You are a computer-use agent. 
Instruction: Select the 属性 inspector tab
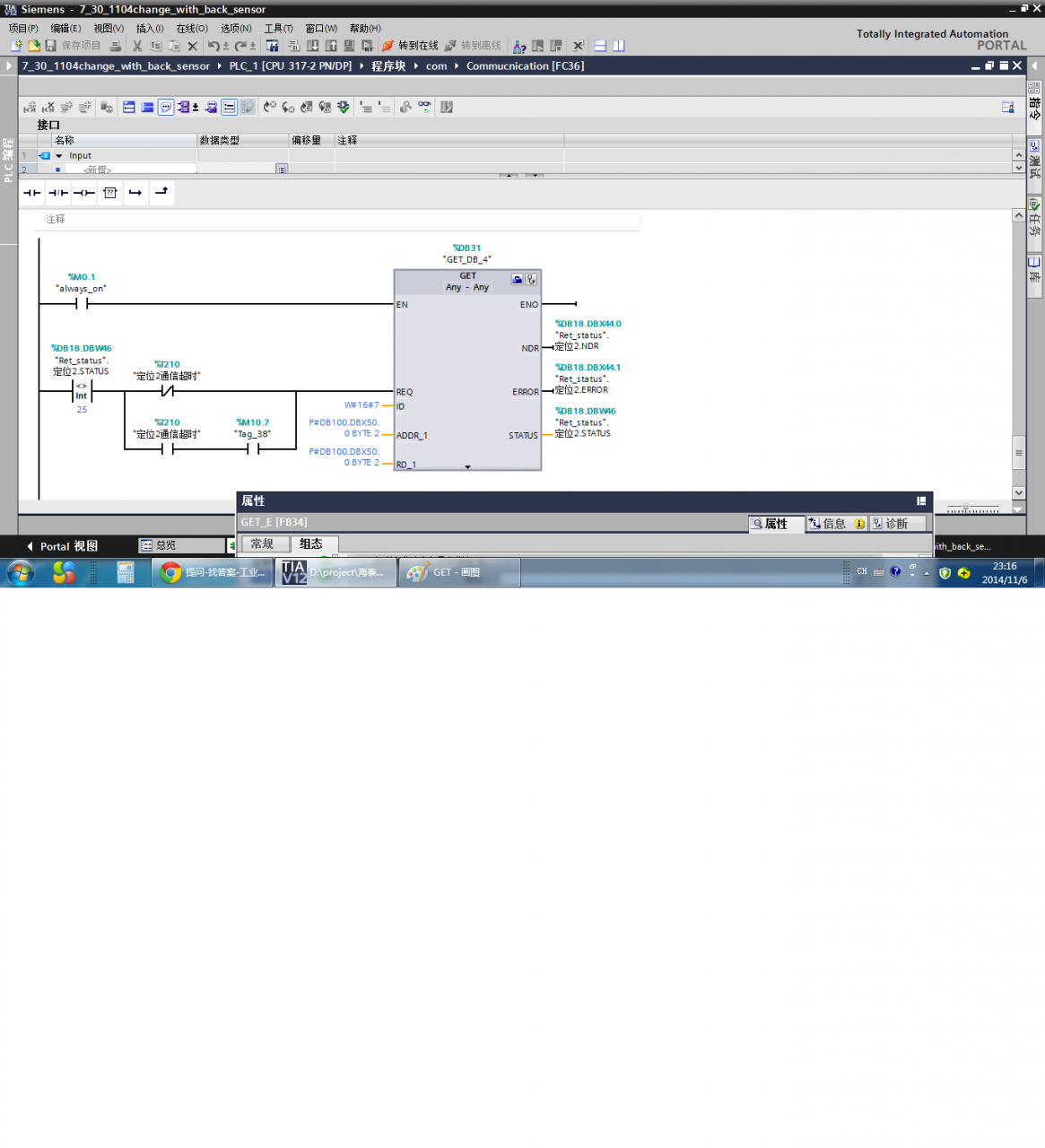pyautogui.click(x=776, y=524)
